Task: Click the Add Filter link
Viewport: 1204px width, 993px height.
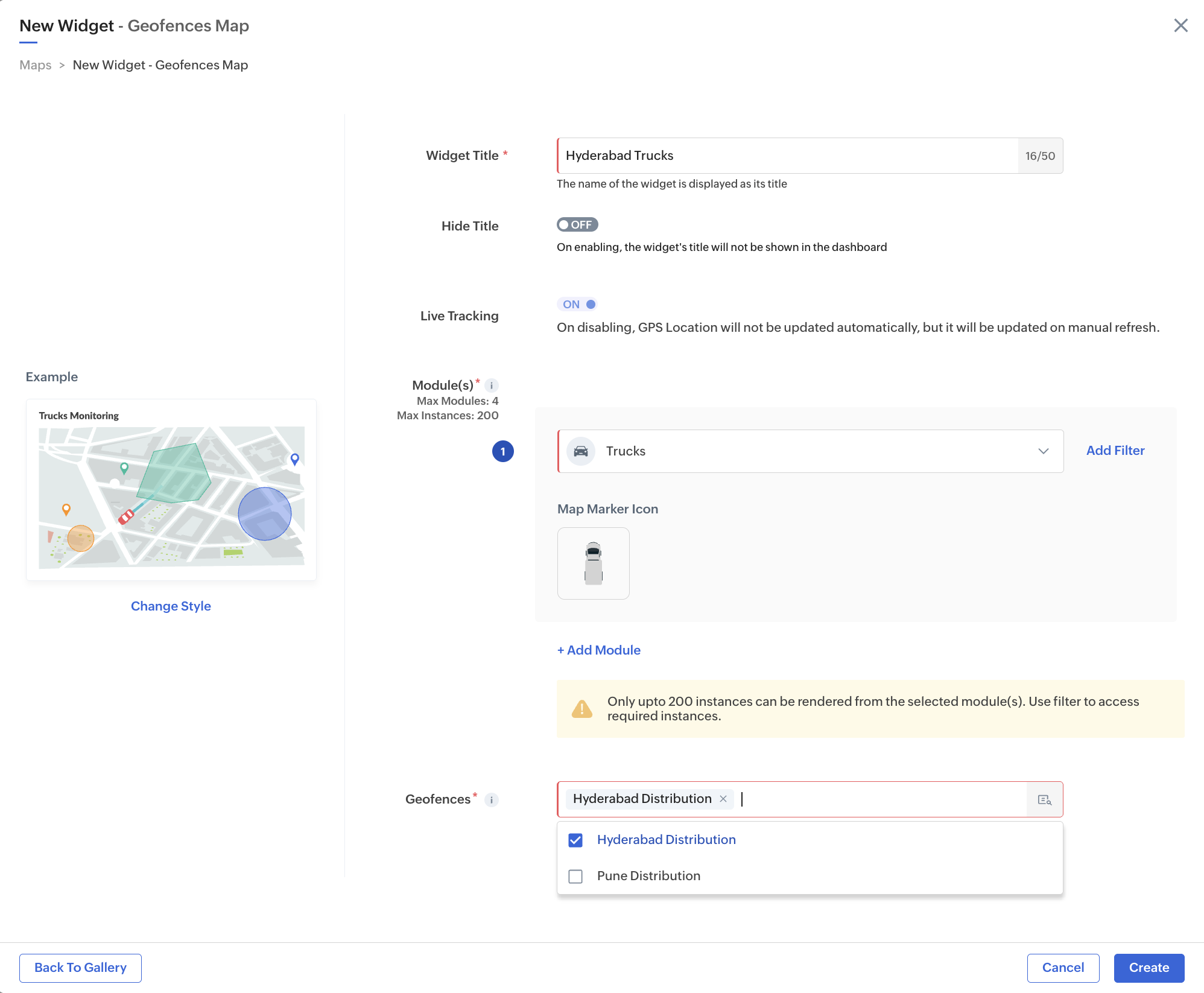Action: [x=1115, y=451]
